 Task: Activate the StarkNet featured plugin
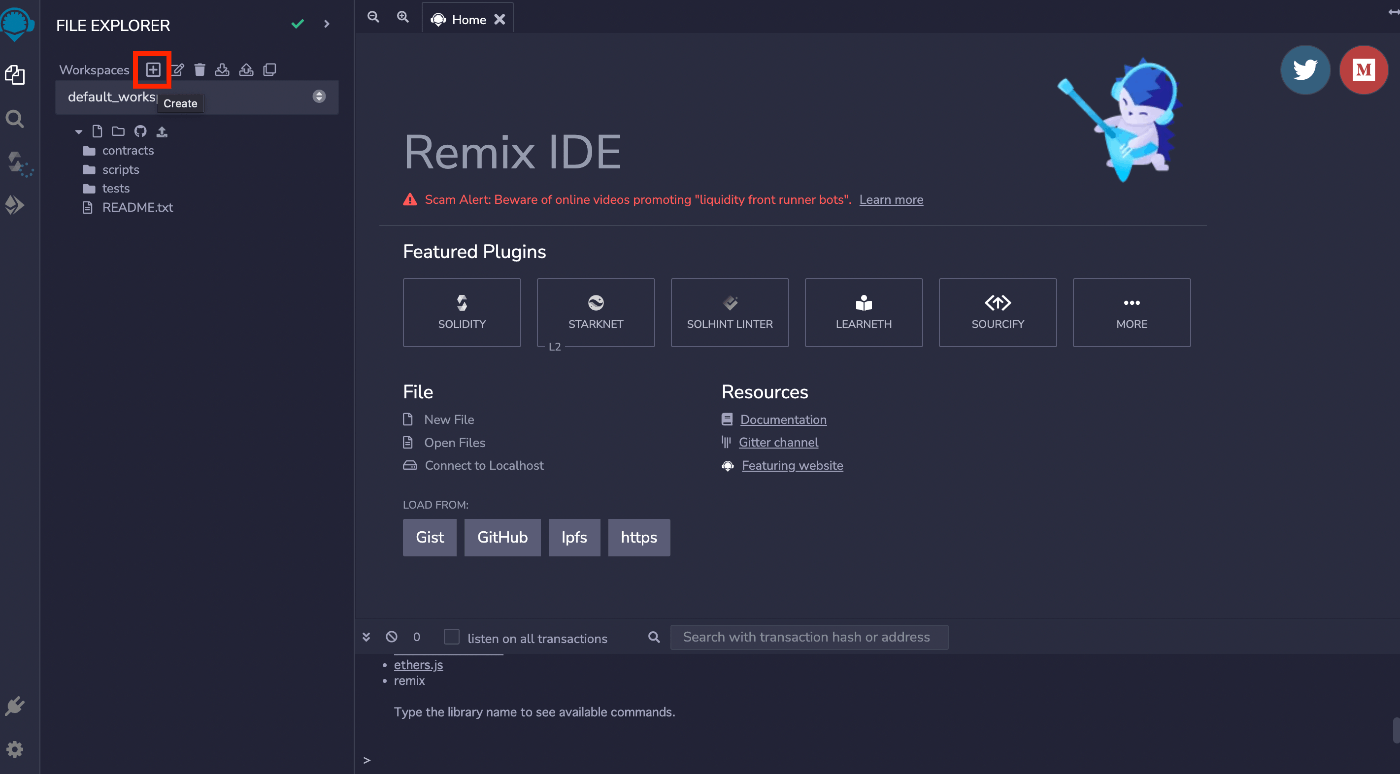(x=596, y=313)
